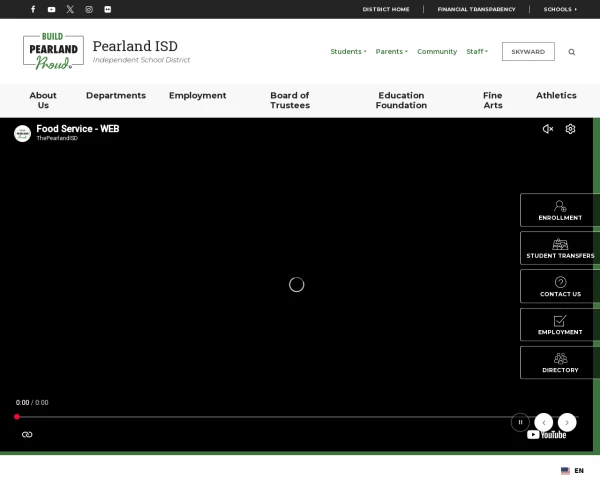
Task: Open the Athletics menu item
Action: [x=556, y=96]
